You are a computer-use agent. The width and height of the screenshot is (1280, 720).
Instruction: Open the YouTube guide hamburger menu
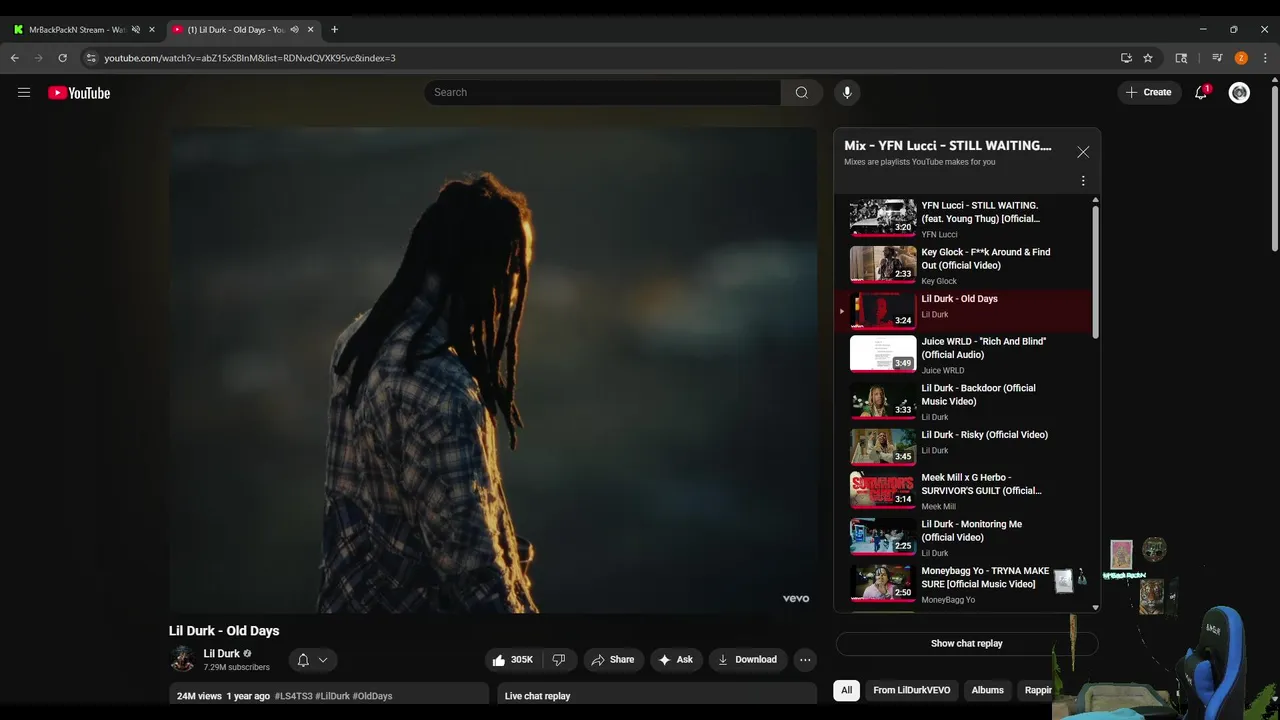point(24,92)
